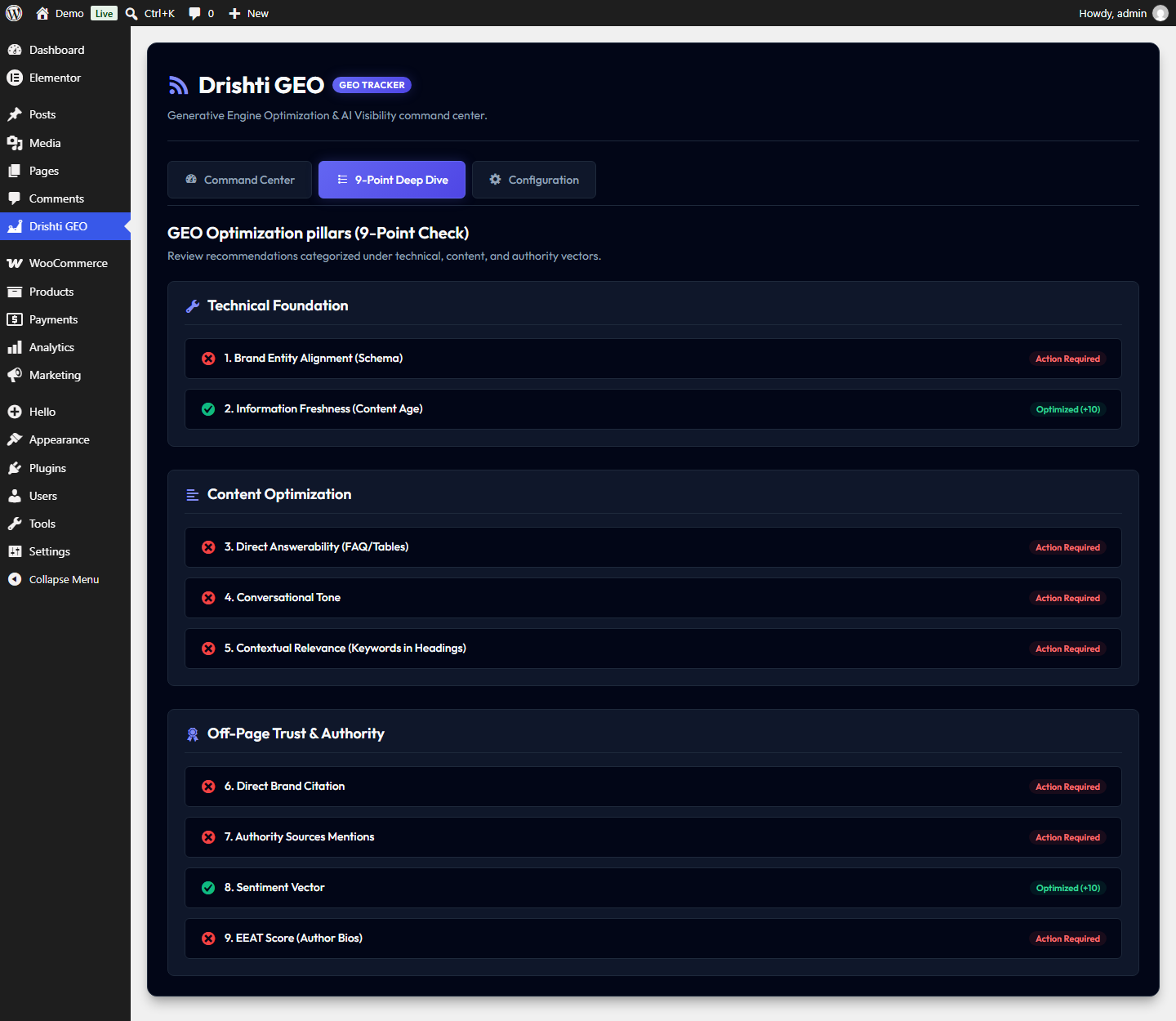The image size is (1176, 1021).
Task: Click '9. EEAT Score (Author Bios)' row
Action: 653,939
